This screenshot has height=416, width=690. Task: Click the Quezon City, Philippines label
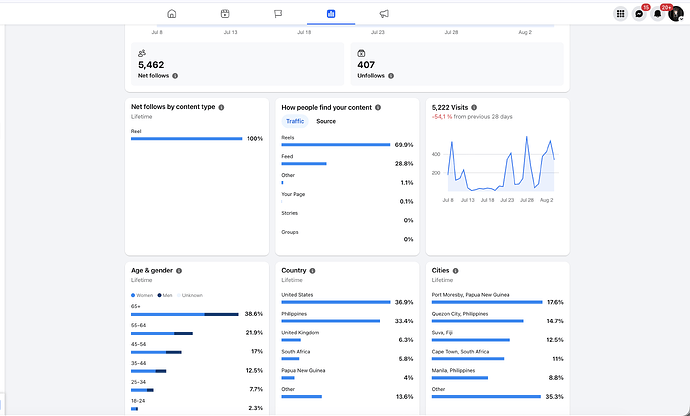pos(460,314)
